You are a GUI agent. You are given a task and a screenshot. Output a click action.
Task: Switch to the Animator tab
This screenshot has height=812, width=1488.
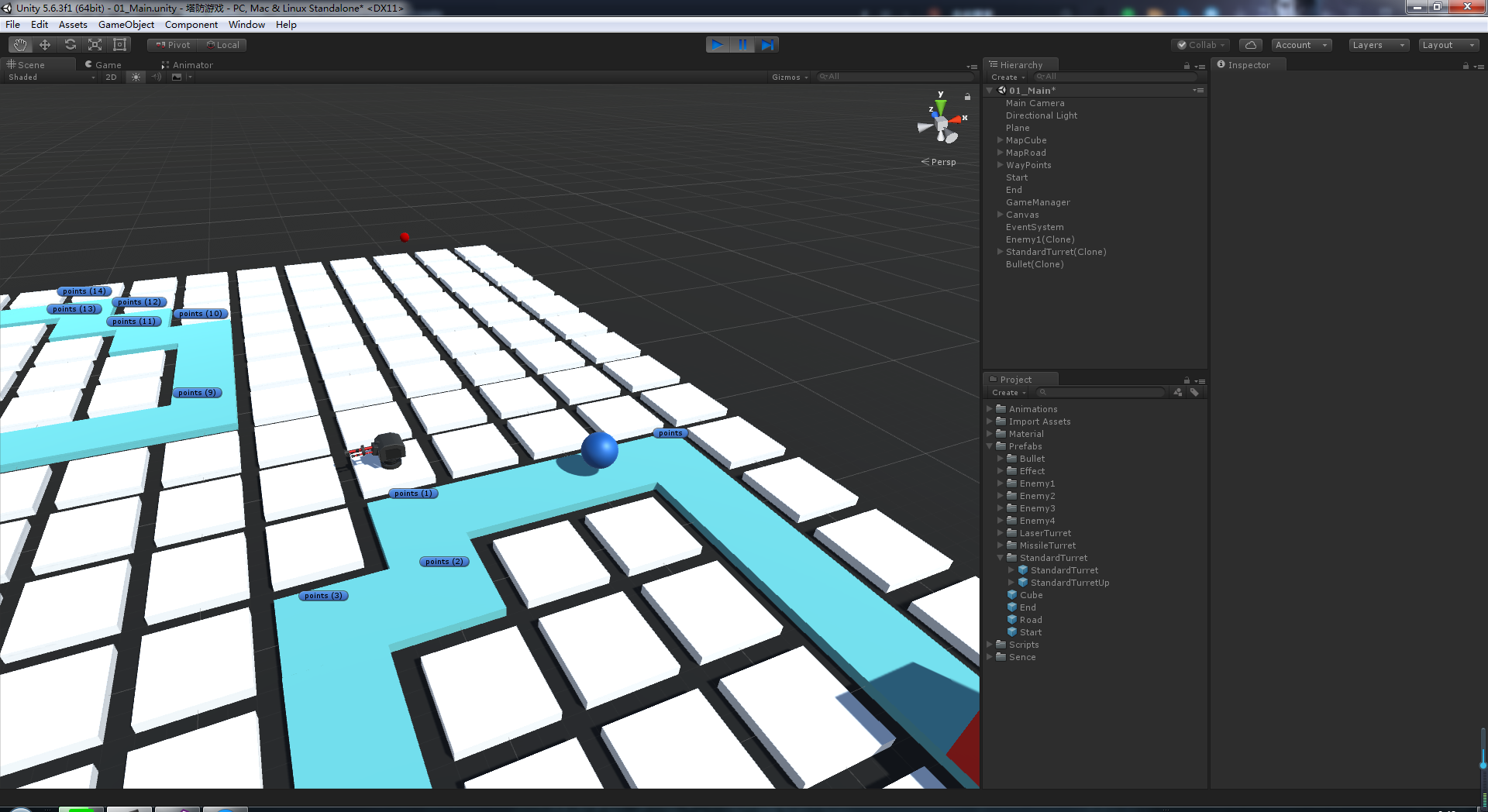[x=188, y=65]
